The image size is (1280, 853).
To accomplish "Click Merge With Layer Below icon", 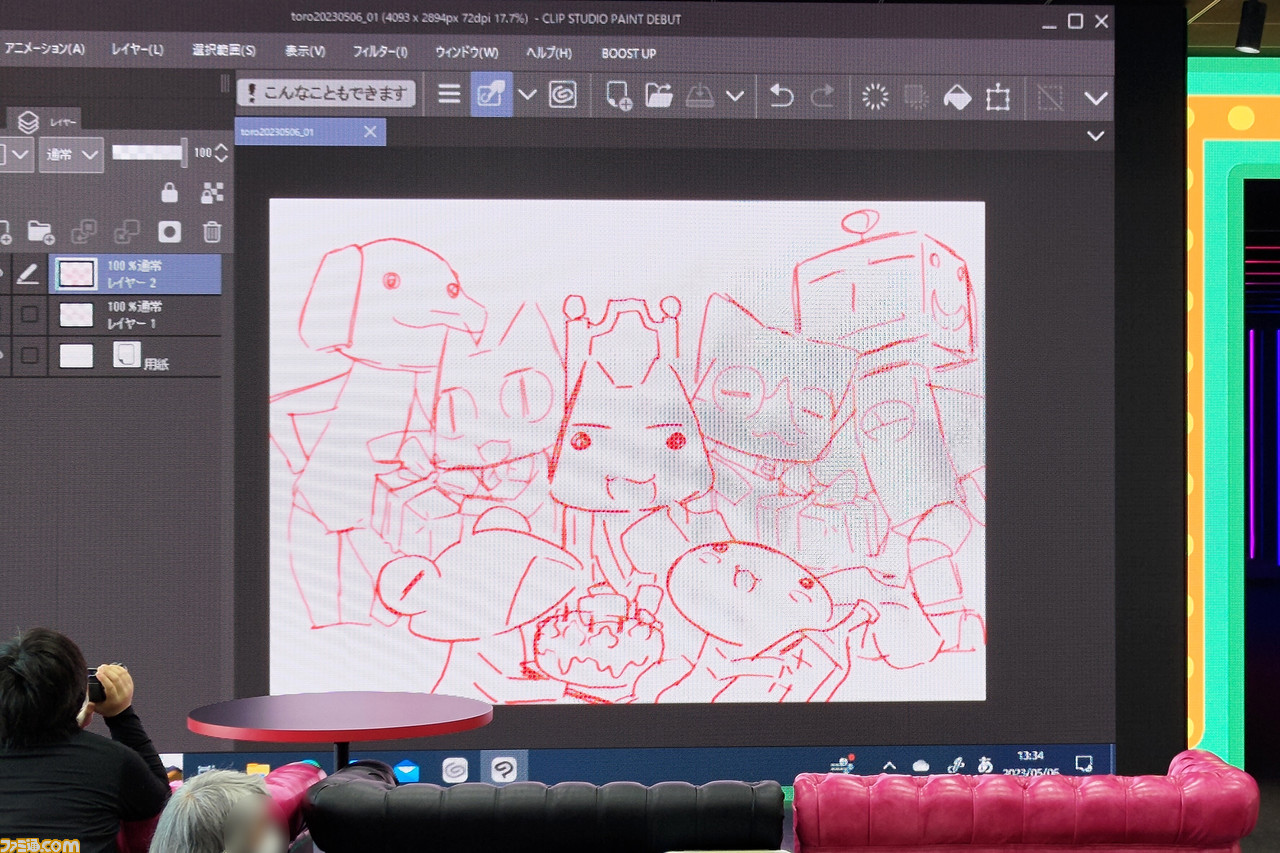I will click(127, 232).
